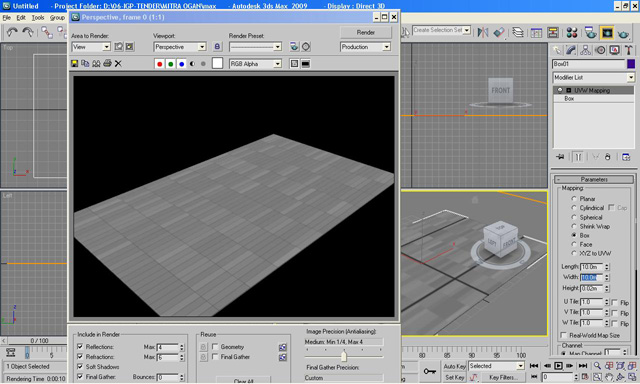Switch to Modify tab in command panel
The width and height of the screenshot is (640, 384).
(x=571, y=50)
